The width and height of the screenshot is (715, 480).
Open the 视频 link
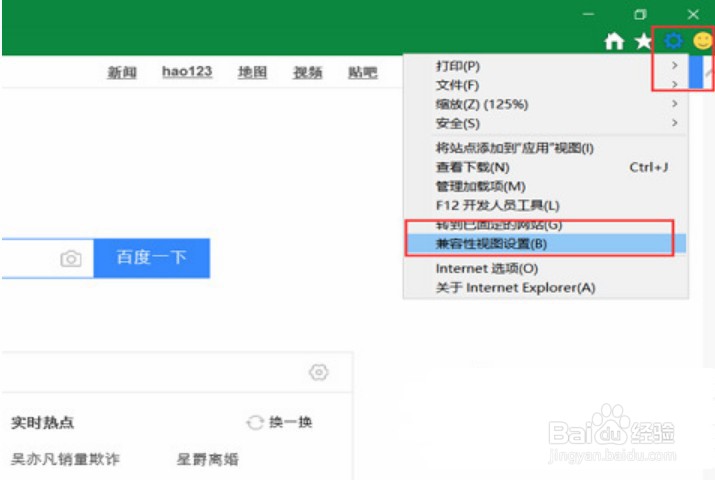[x=307, y=72]
